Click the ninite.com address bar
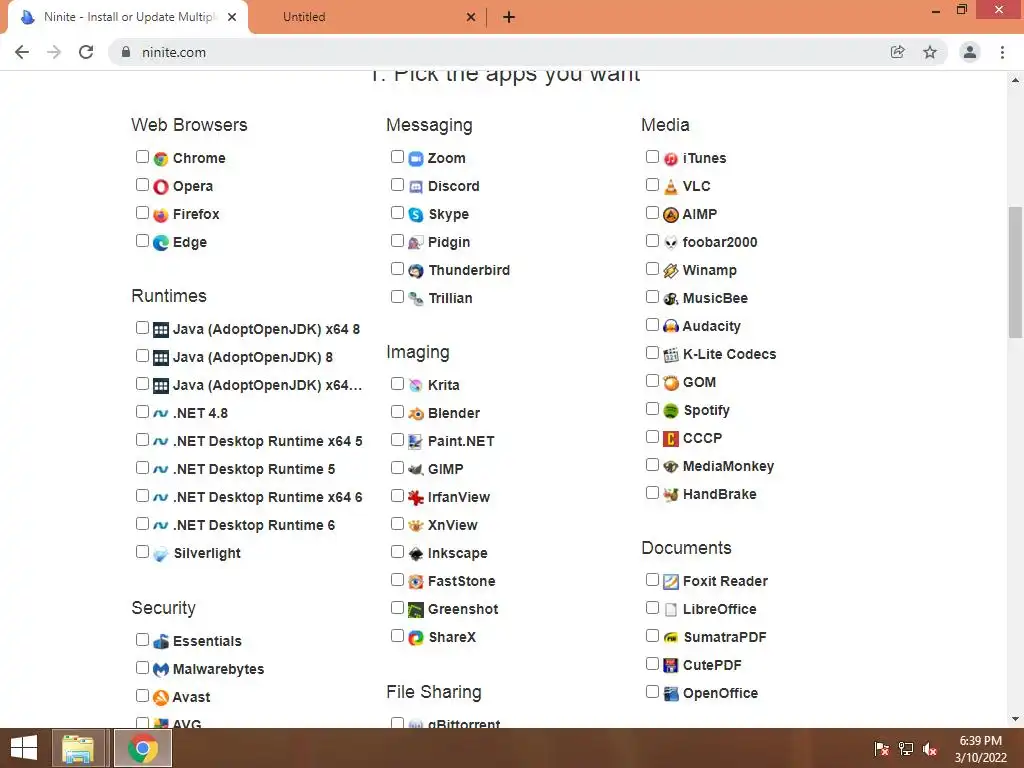Viewport: 1024px width, 768px height. [500, 52]
